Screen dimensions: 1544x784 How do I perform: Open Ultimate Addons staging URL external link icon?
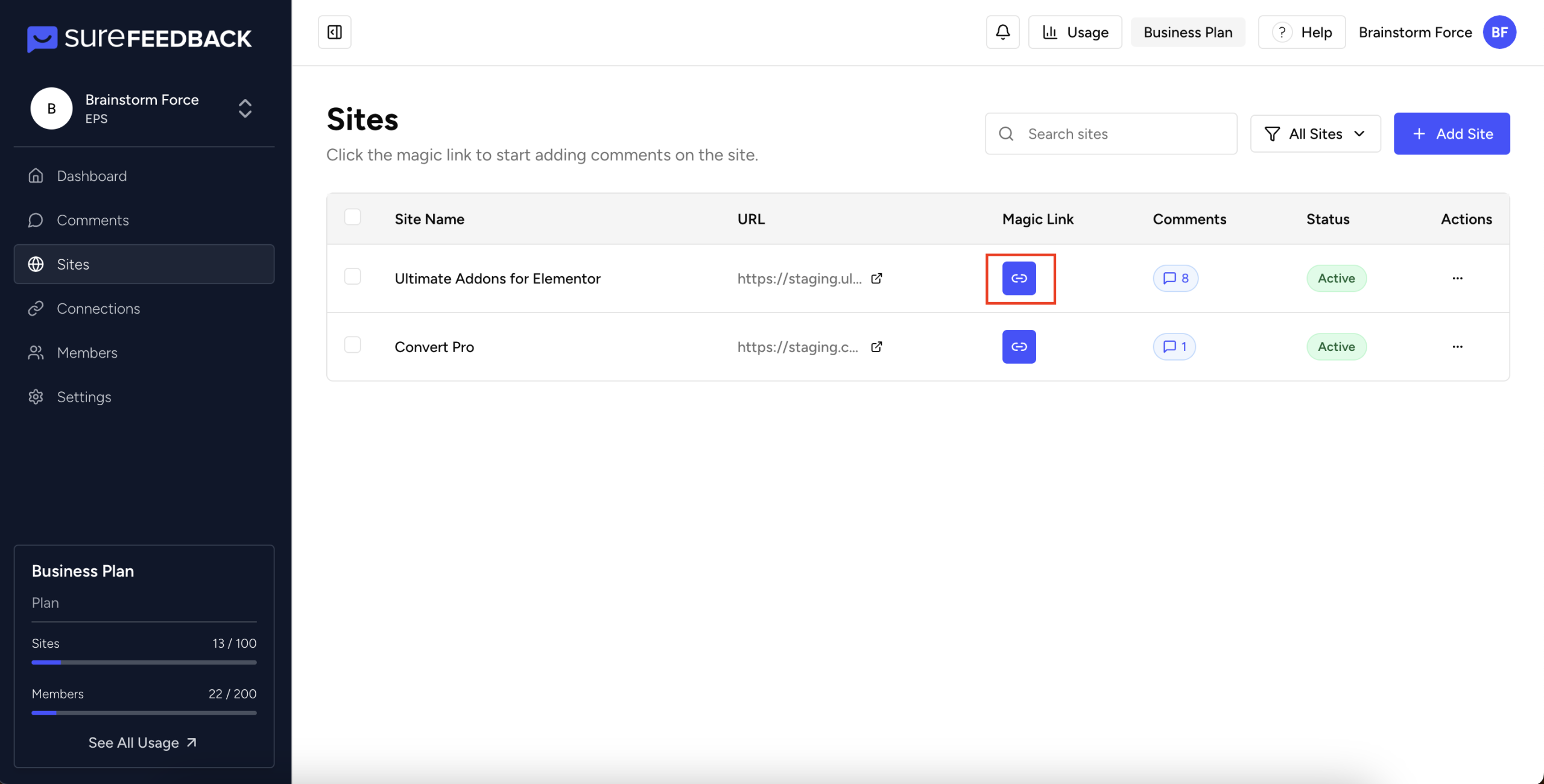tap(876, 278)
